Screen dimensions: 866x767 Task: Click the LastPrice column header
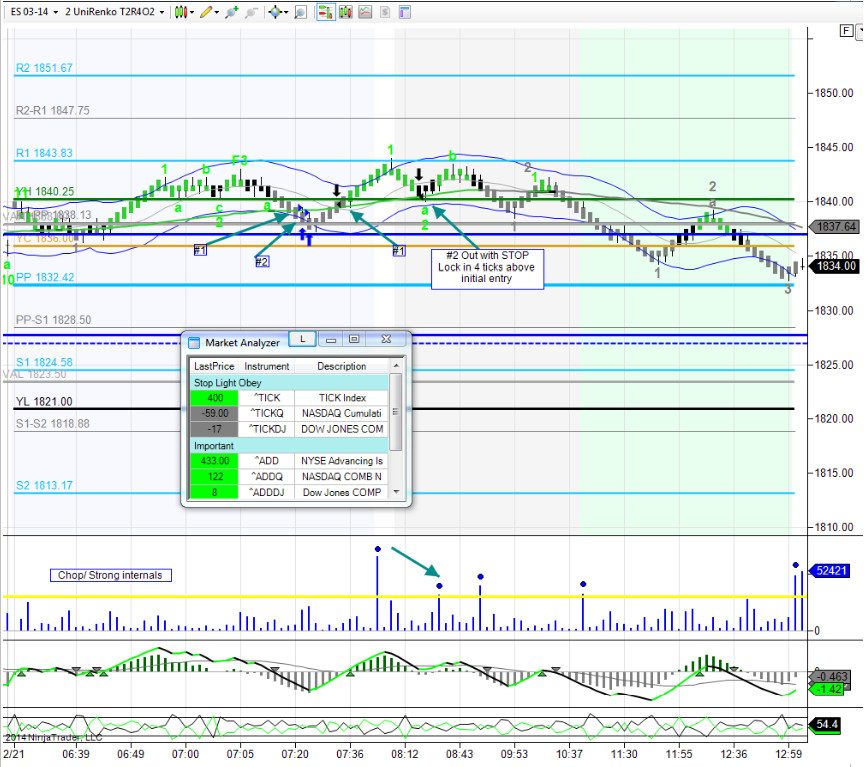214,366
